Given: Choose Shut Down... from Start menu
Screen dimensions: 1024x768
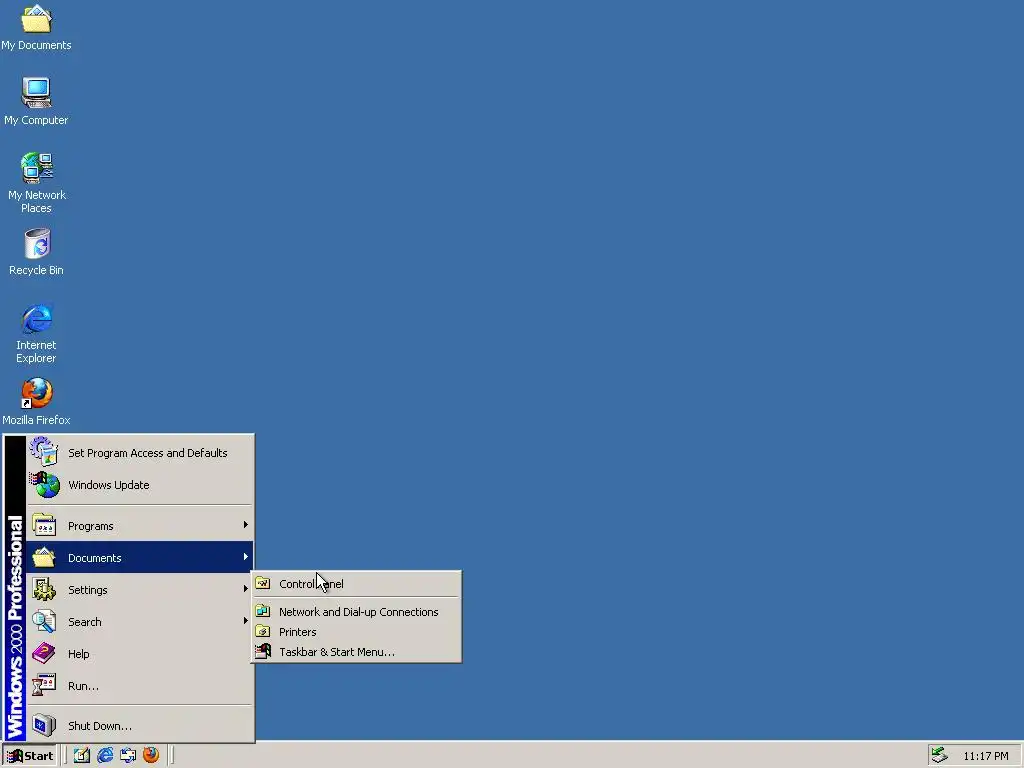Looking at the screenshot, I should [x=140, y=725].
